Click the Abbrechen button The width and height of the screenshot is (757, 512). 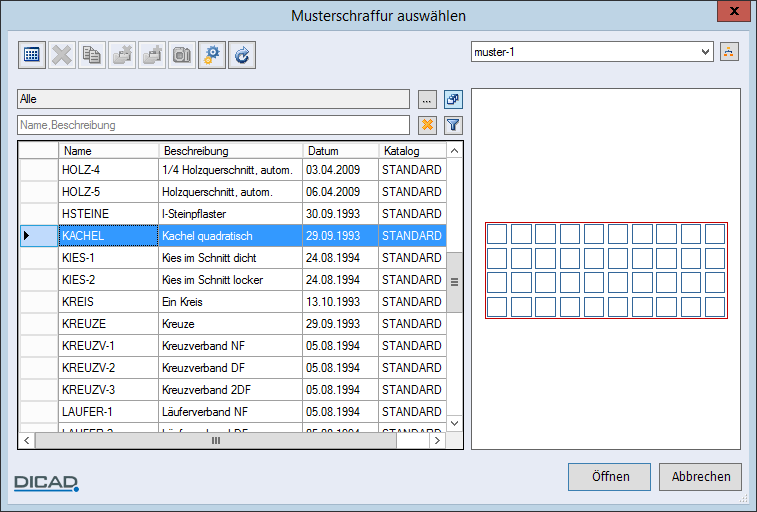click(701, 477)
